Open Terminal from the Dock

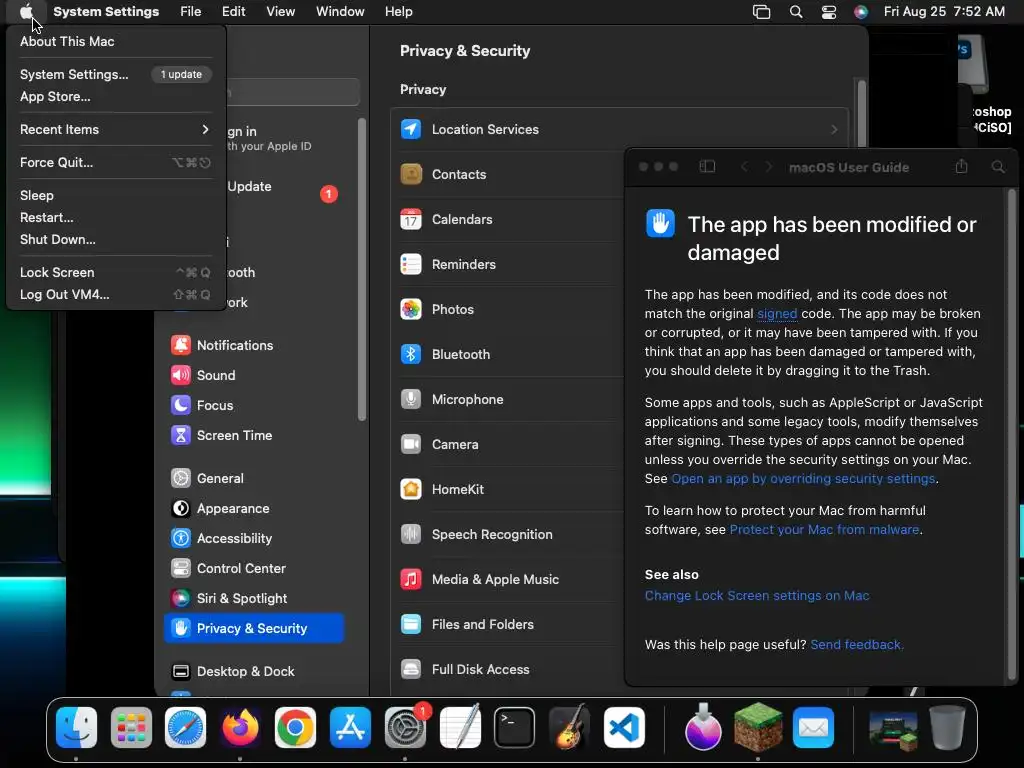tap(515, 728)
